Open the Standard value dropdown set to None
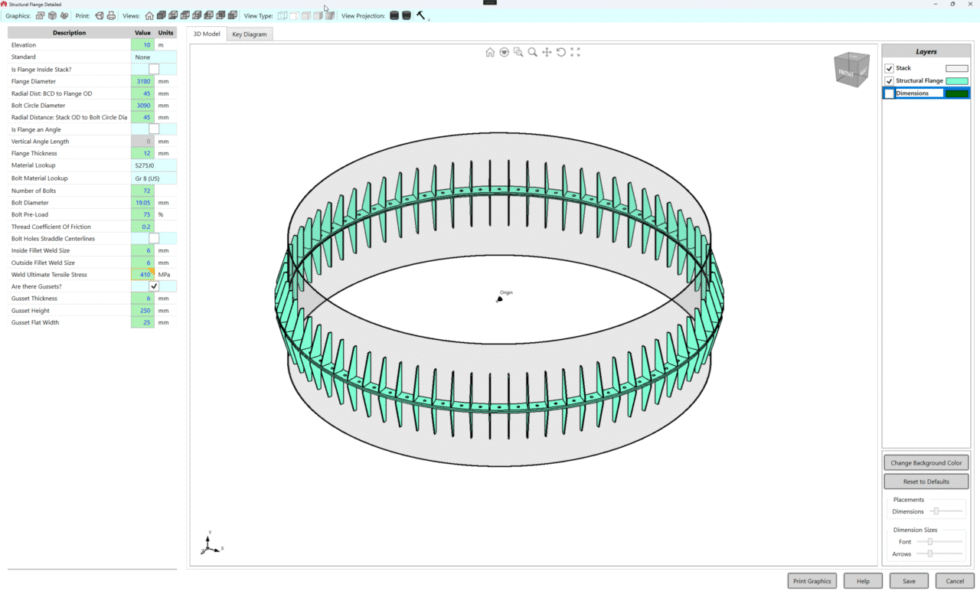980x594 pixels. pyautogui.click(x=141, y=57)
